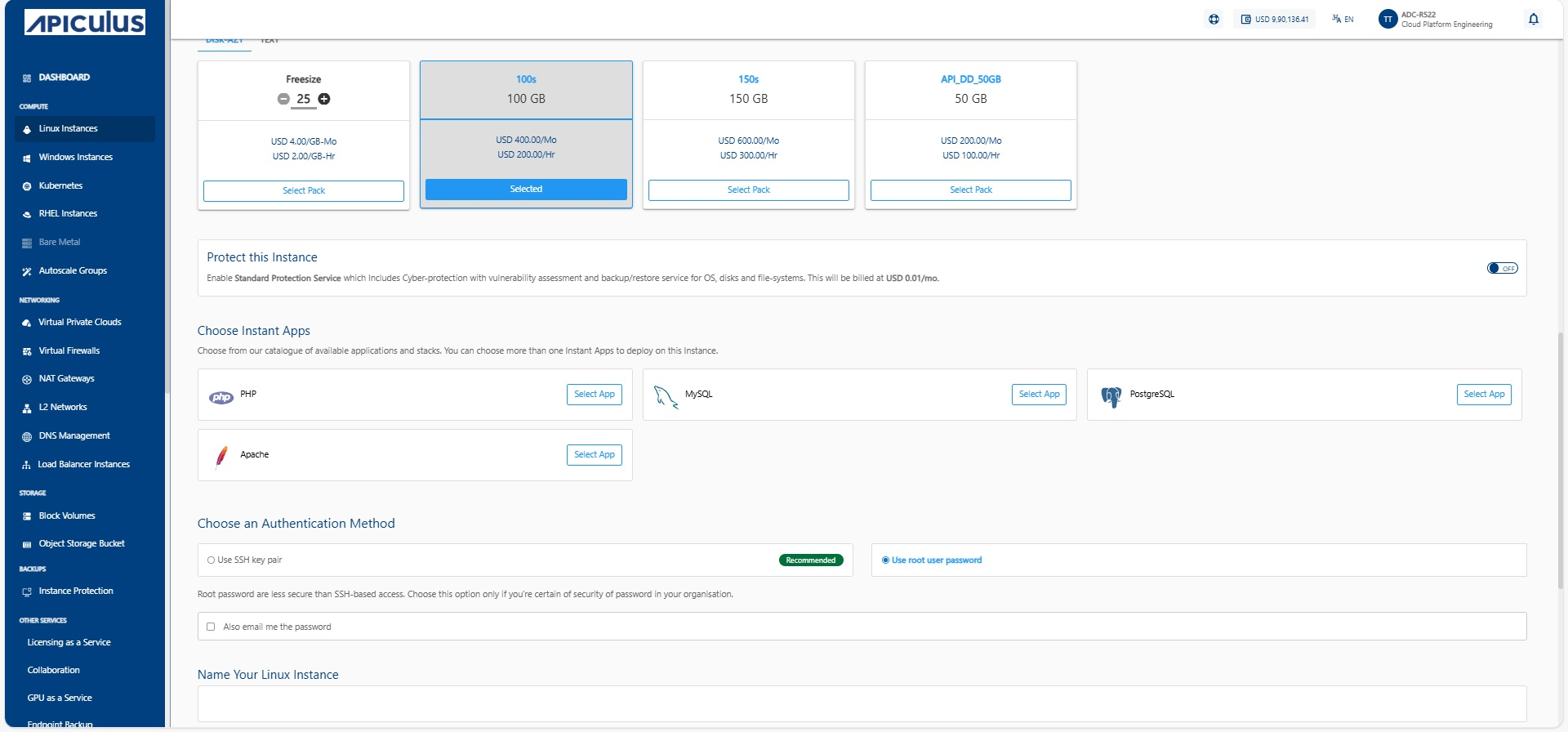Open Virtual Private Clouds in sidebar
This screenshot has width=1568, height=732.
(79, 322)
